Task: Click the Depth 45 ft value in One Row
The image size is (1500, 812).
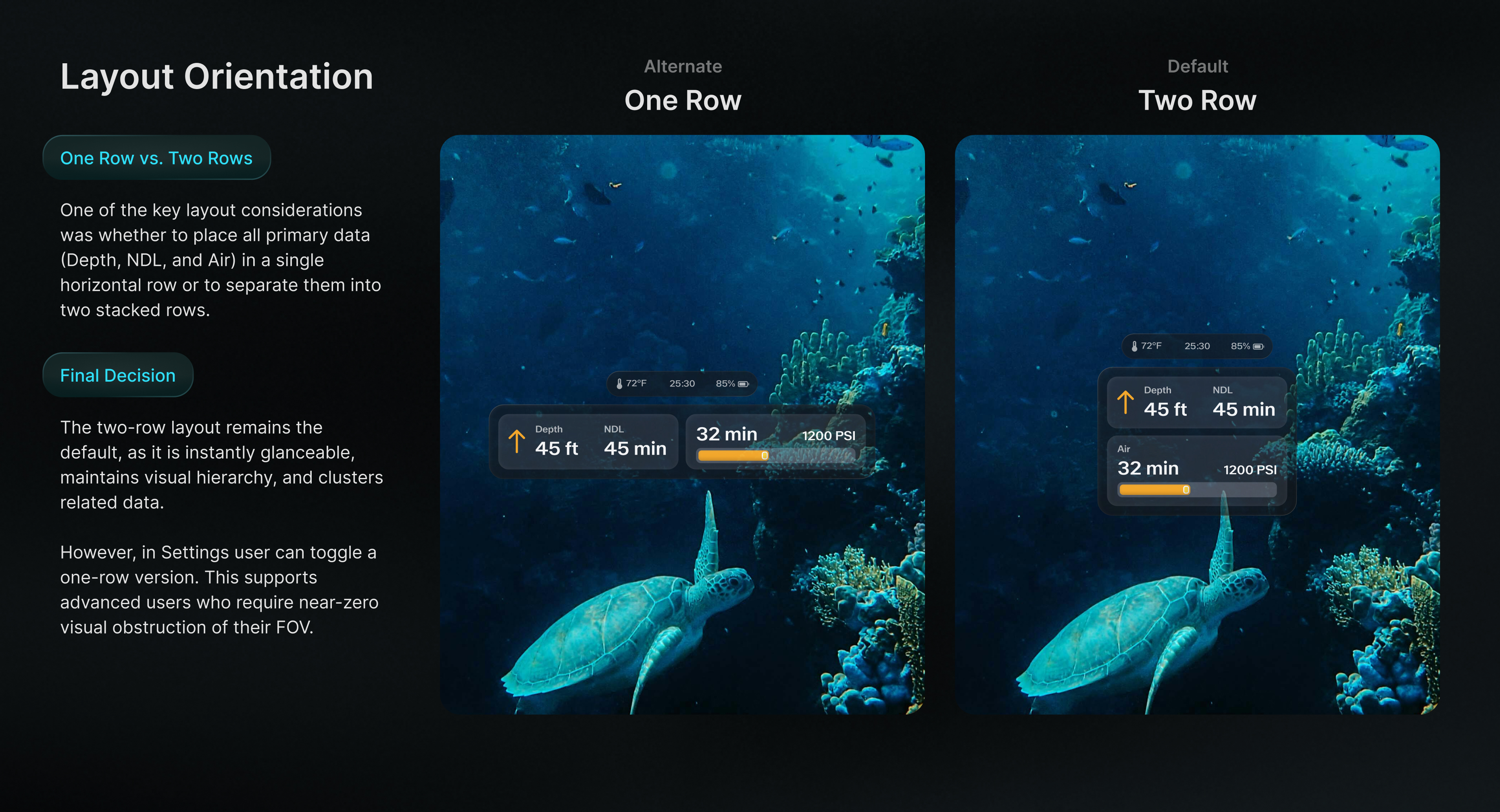Action: coord(556,448)
